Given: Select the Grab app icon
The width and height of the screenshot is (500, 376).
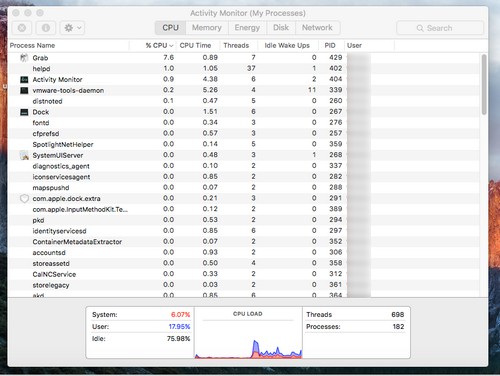Looking at the screenshot, I should click(x=24, y=58).
